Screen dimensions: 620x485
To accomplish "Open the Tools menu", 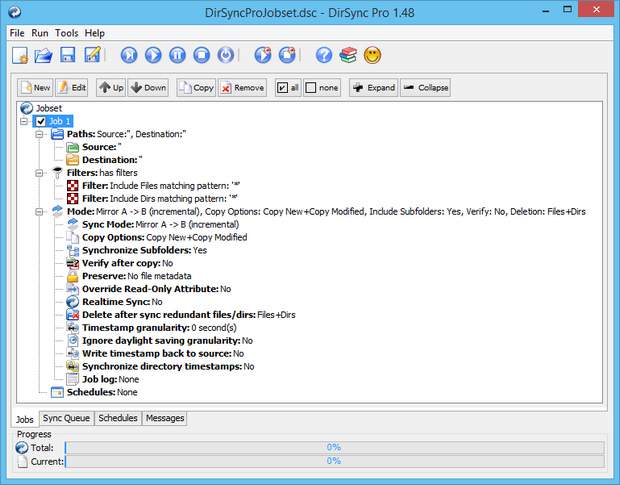I will pyautogui.click(x=66, y=33).
